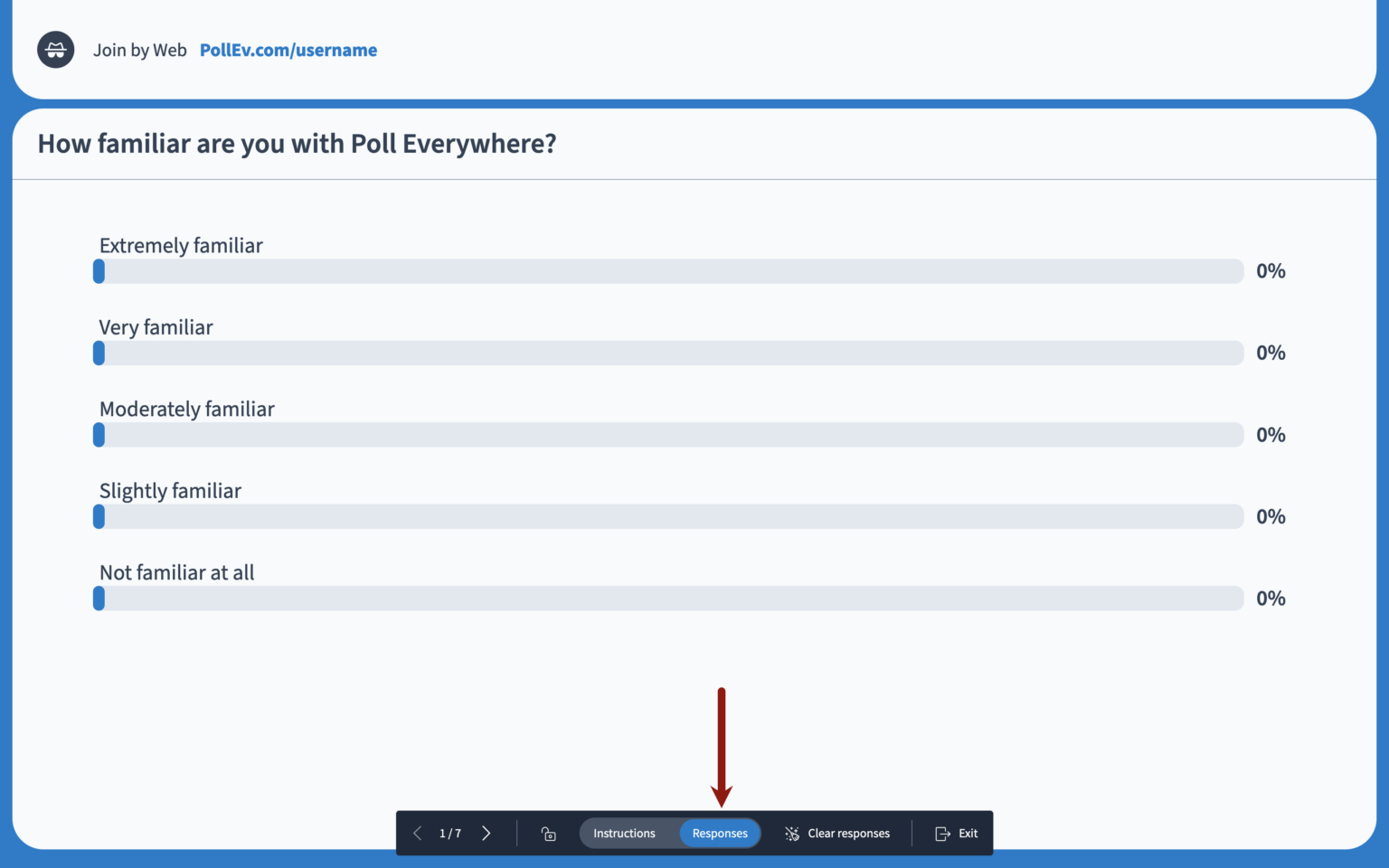Open slide navigation via the 1/7 indicator
This screenshot has height=868, width=1389.
(449, 833)
